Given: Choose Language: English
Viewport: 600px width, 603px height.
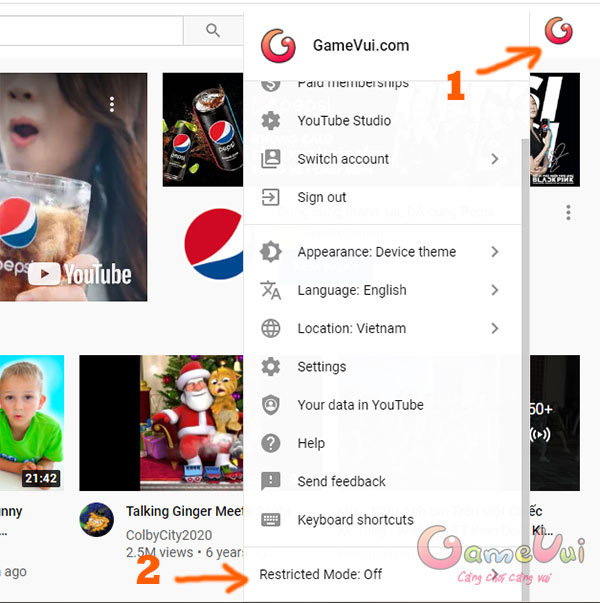Looking at the screenshot, I should tap(383, 290).
